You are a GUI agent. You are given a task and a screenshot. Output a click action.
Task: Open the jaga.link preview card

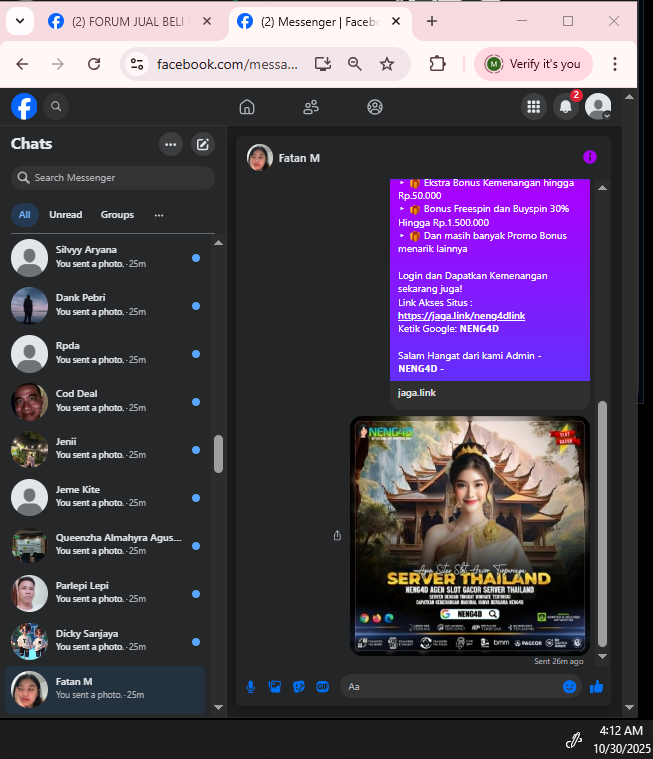[x=489, y=393]
